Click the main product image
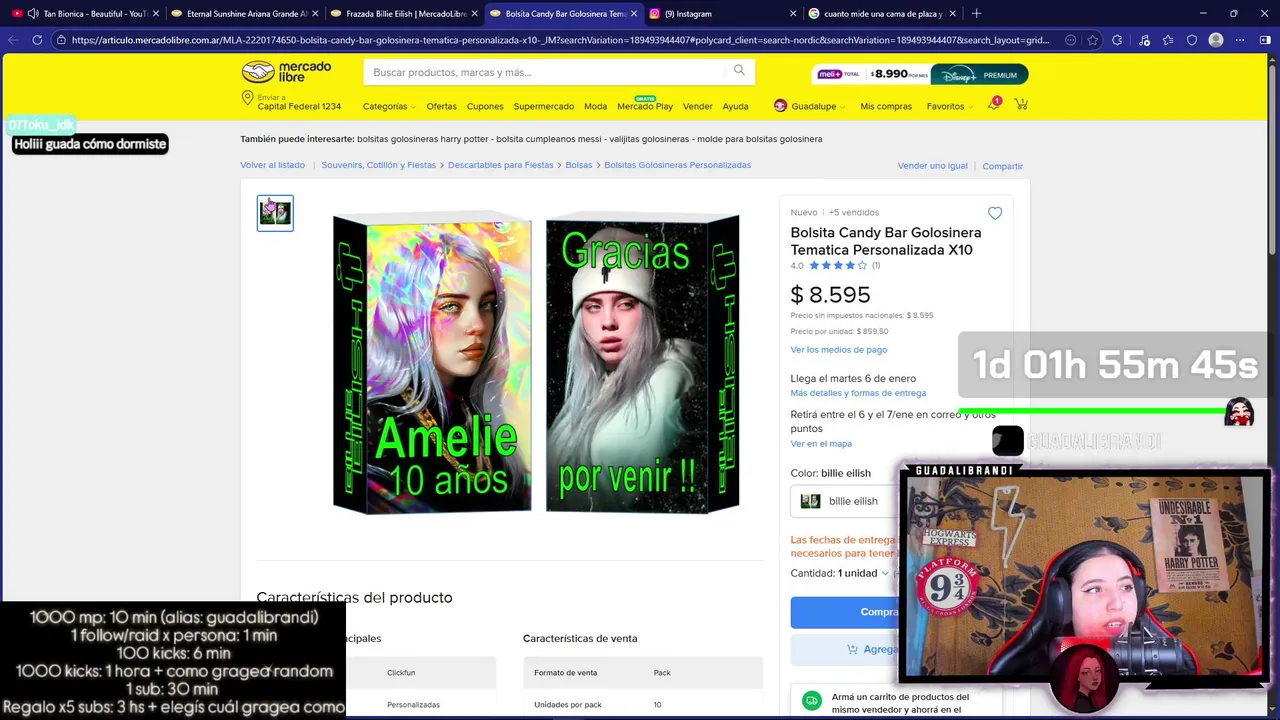 point(536,363)
